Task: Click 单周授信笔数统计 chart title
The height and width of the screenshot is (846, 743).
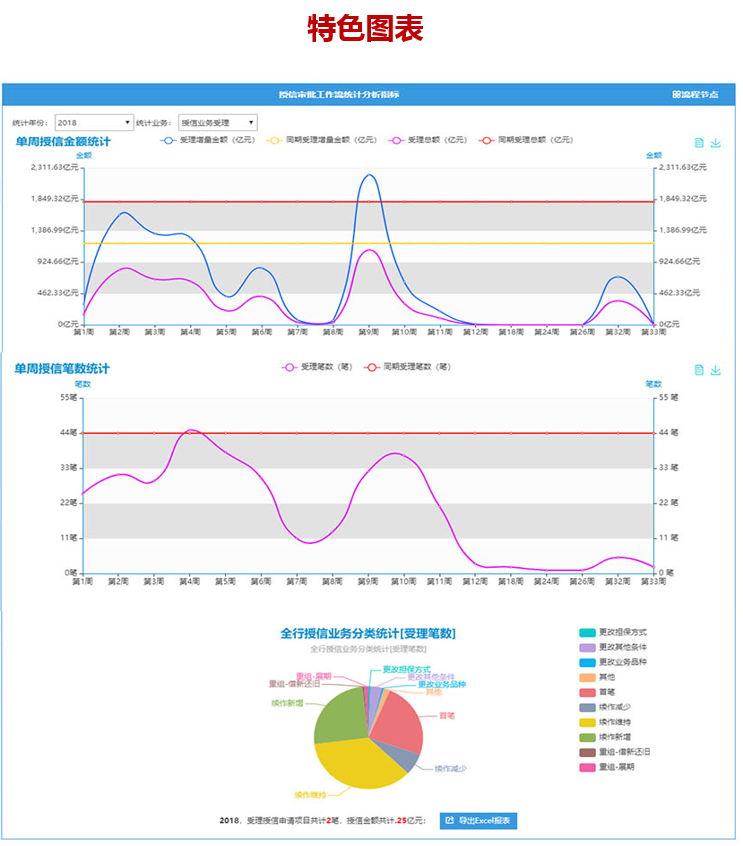Action: pyautogui.click(x=62, y=369)
